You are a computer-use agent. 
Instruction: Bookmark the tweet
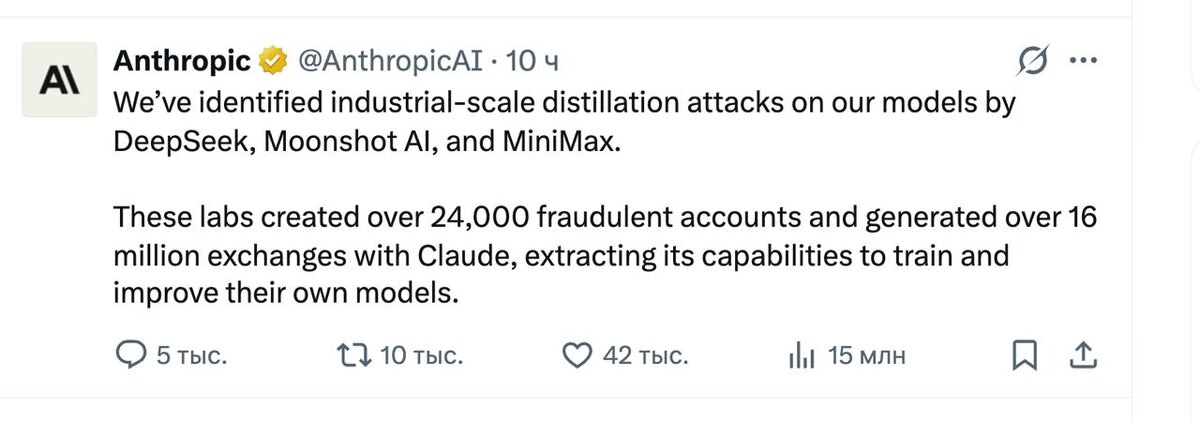tap(1026, 354)
